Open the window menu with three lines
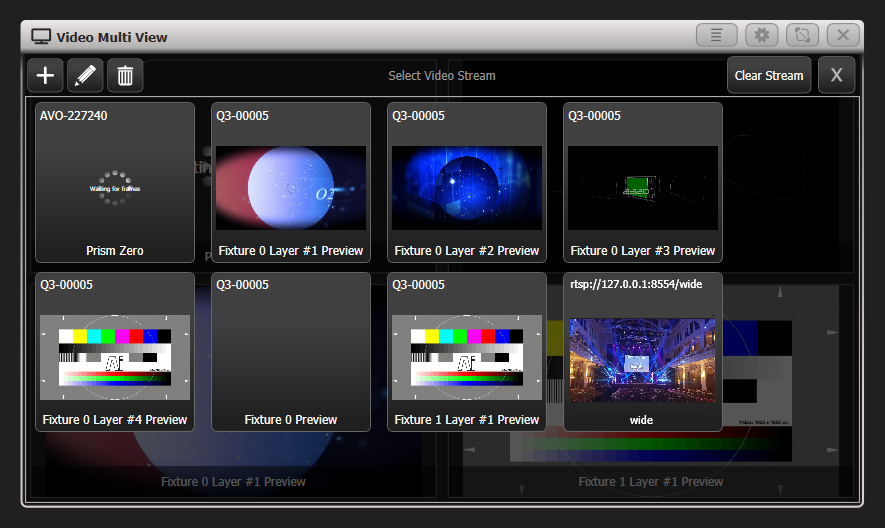This screenshot has width=885, height=528. [716, 36]
